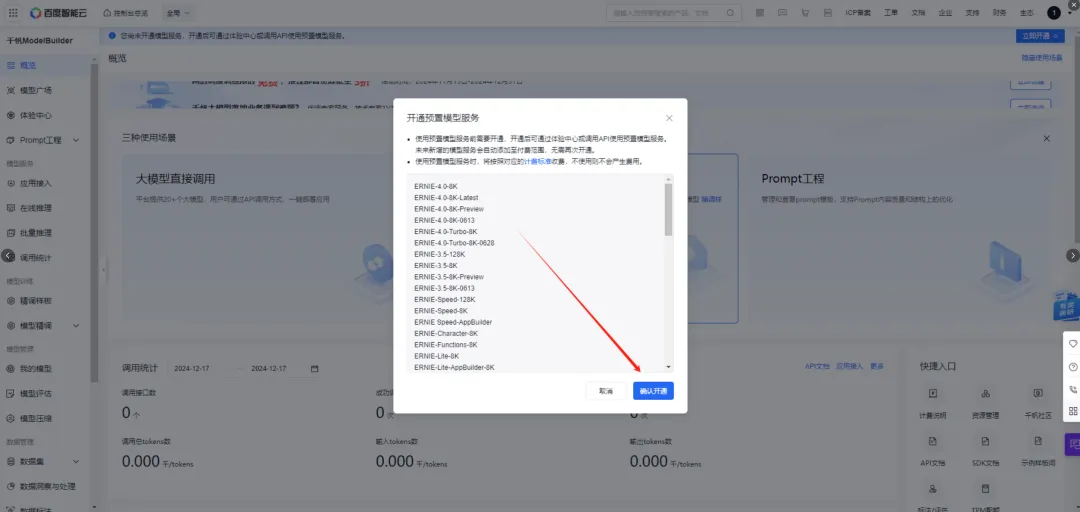This screenshot has height=512, width=1080.
Task: Open the 生态 menu
Action: point(1026,13)
